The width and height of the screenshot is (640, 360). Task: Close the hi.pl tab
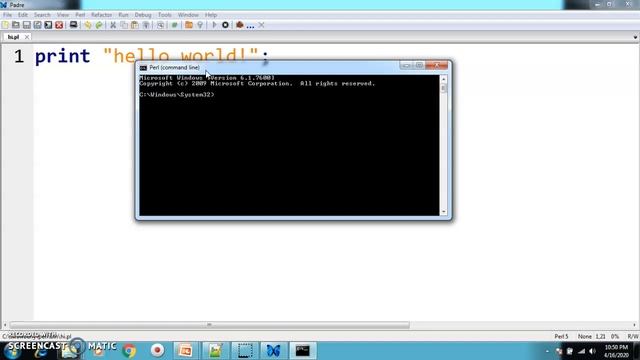coord(27,37)
